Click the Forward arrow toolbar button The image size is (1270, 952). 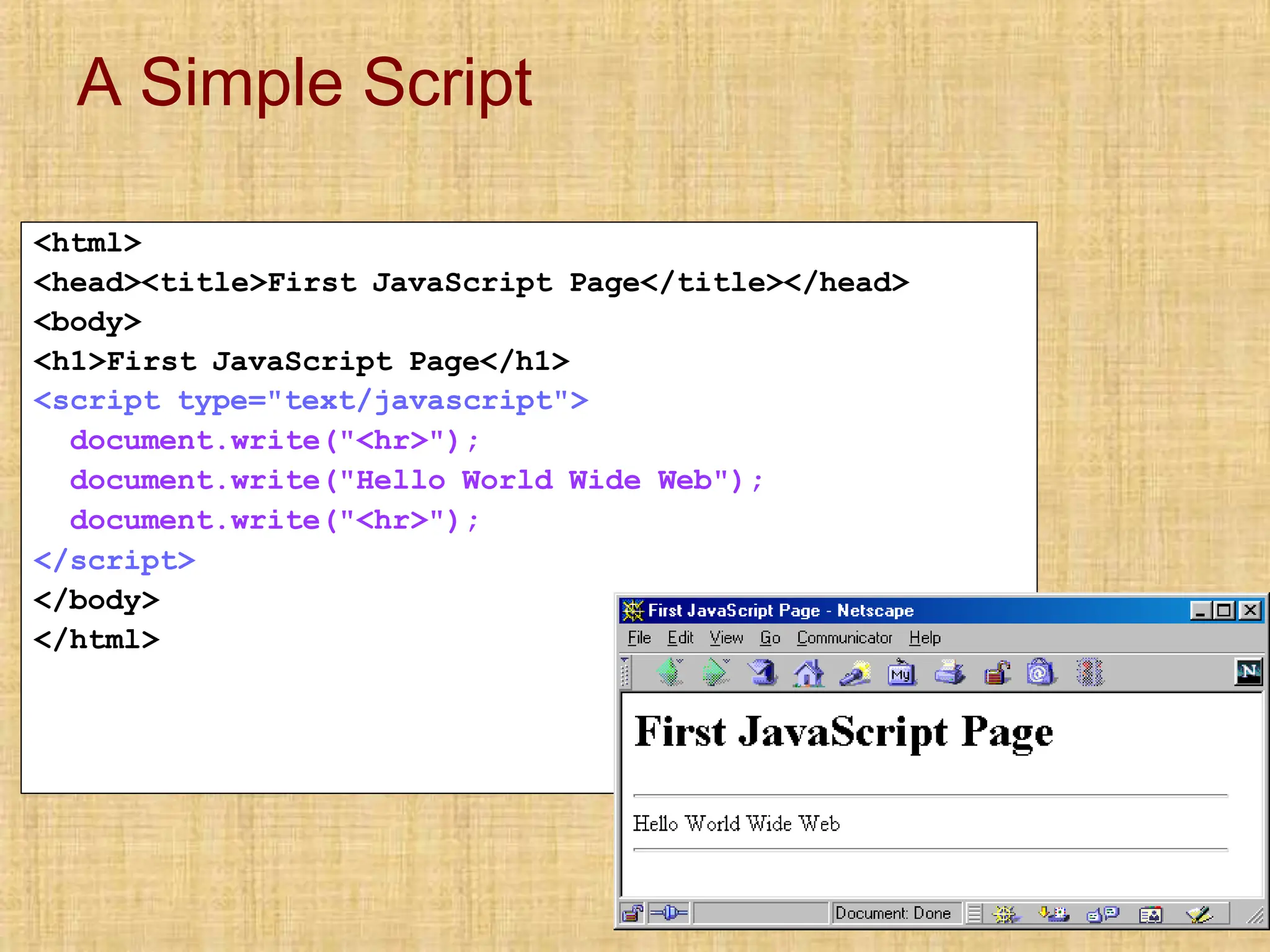tap(716, 672)
